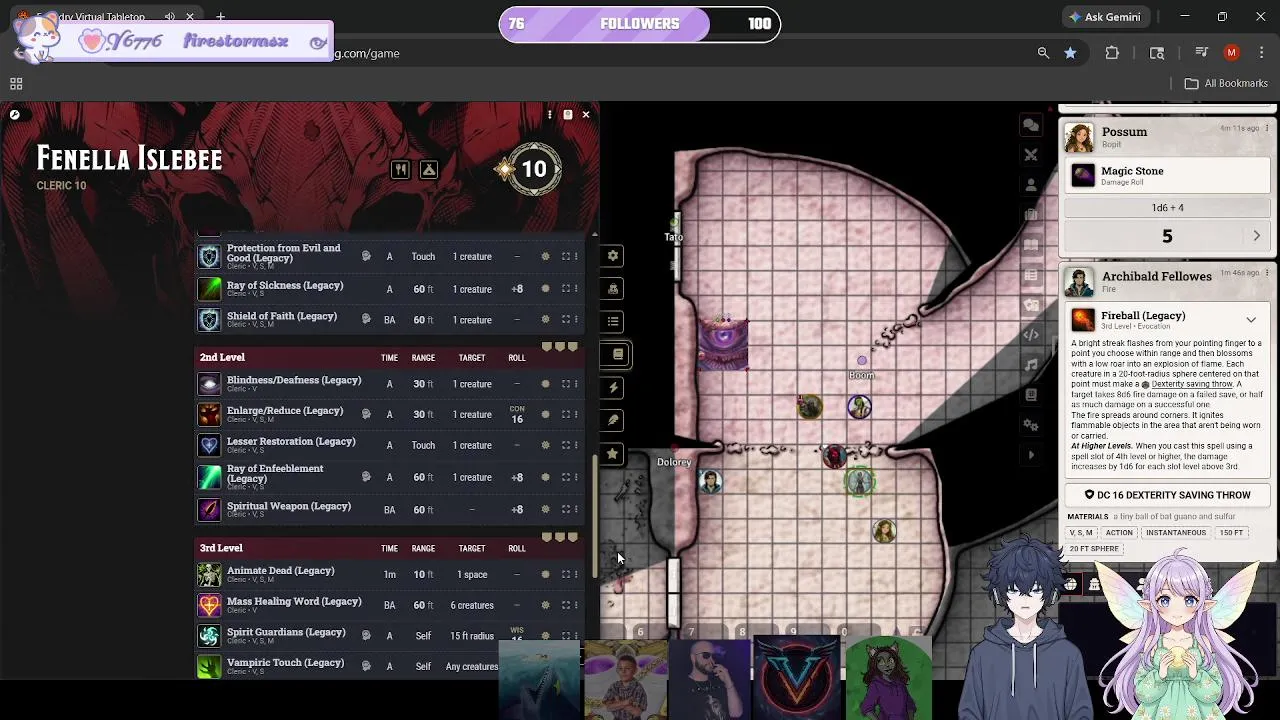This screenshot has width=1280, height=720.
Task: Select the Features list tab icon on sheet
Action: tap(613, 322)
